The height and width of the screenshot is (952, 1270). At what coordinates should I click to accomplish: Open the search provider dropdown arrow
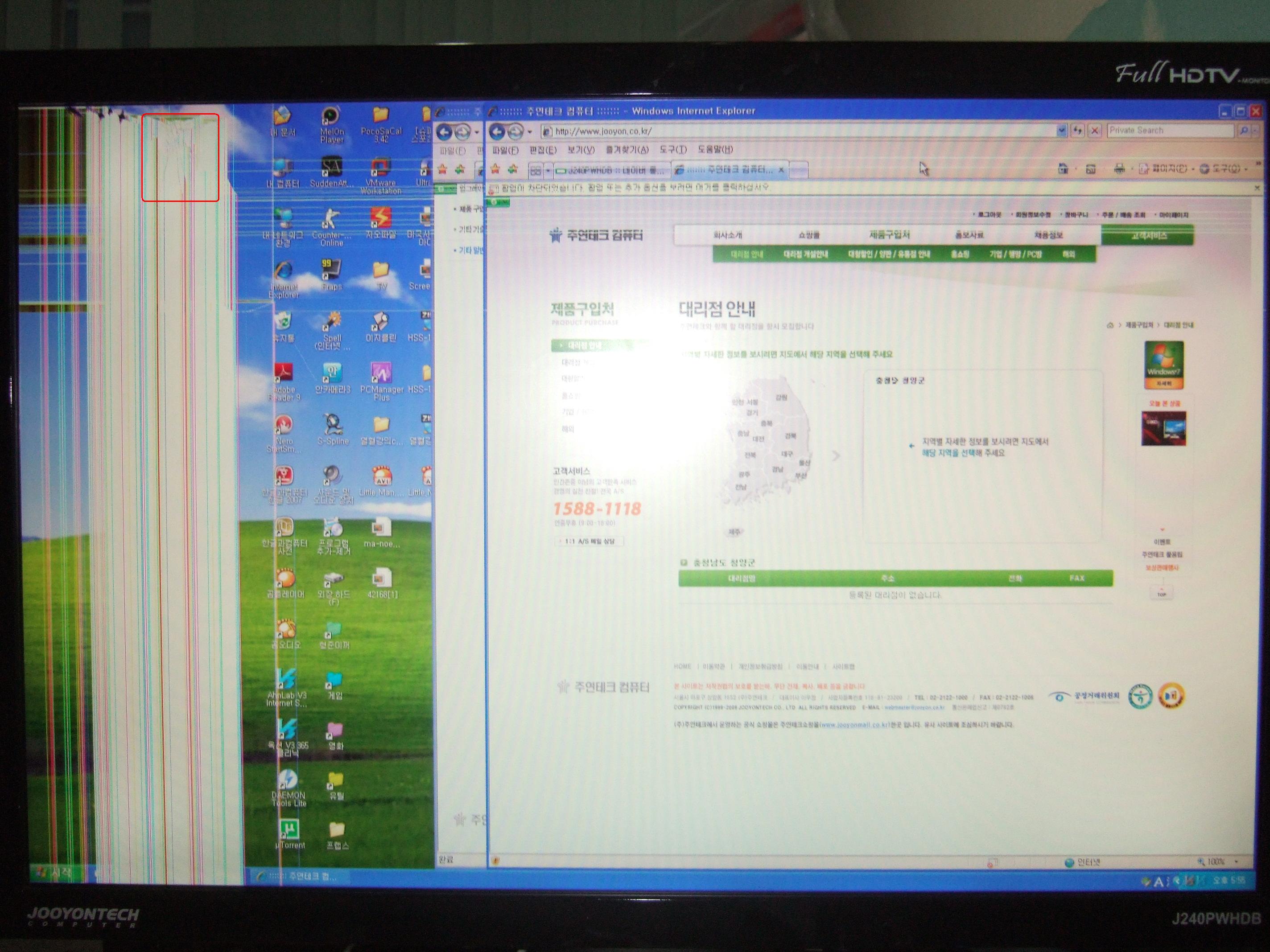(1256, 131)
